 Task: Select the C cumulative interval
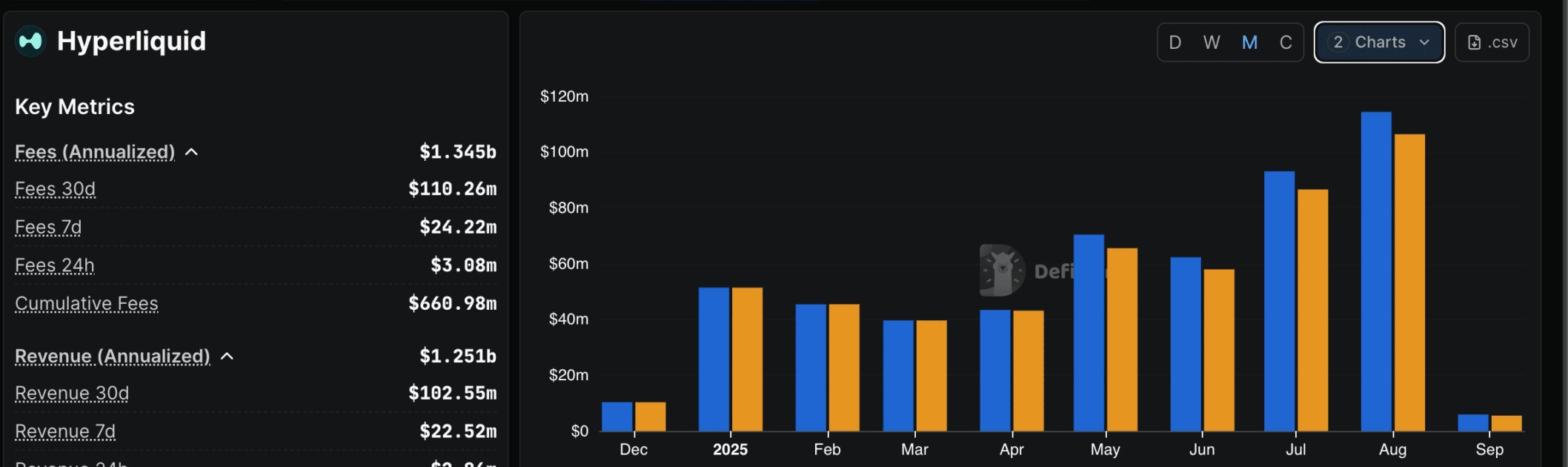1286,42
